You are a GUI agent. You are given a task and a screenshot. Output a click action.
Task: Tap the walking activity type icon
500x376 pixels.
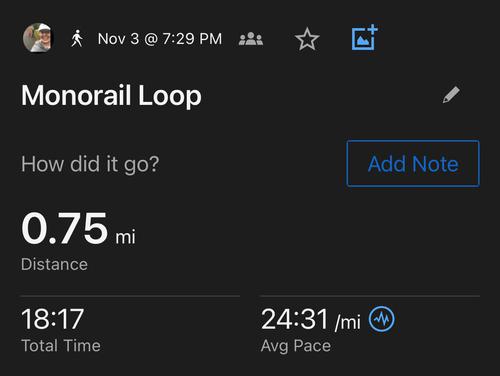click(77, 38)
